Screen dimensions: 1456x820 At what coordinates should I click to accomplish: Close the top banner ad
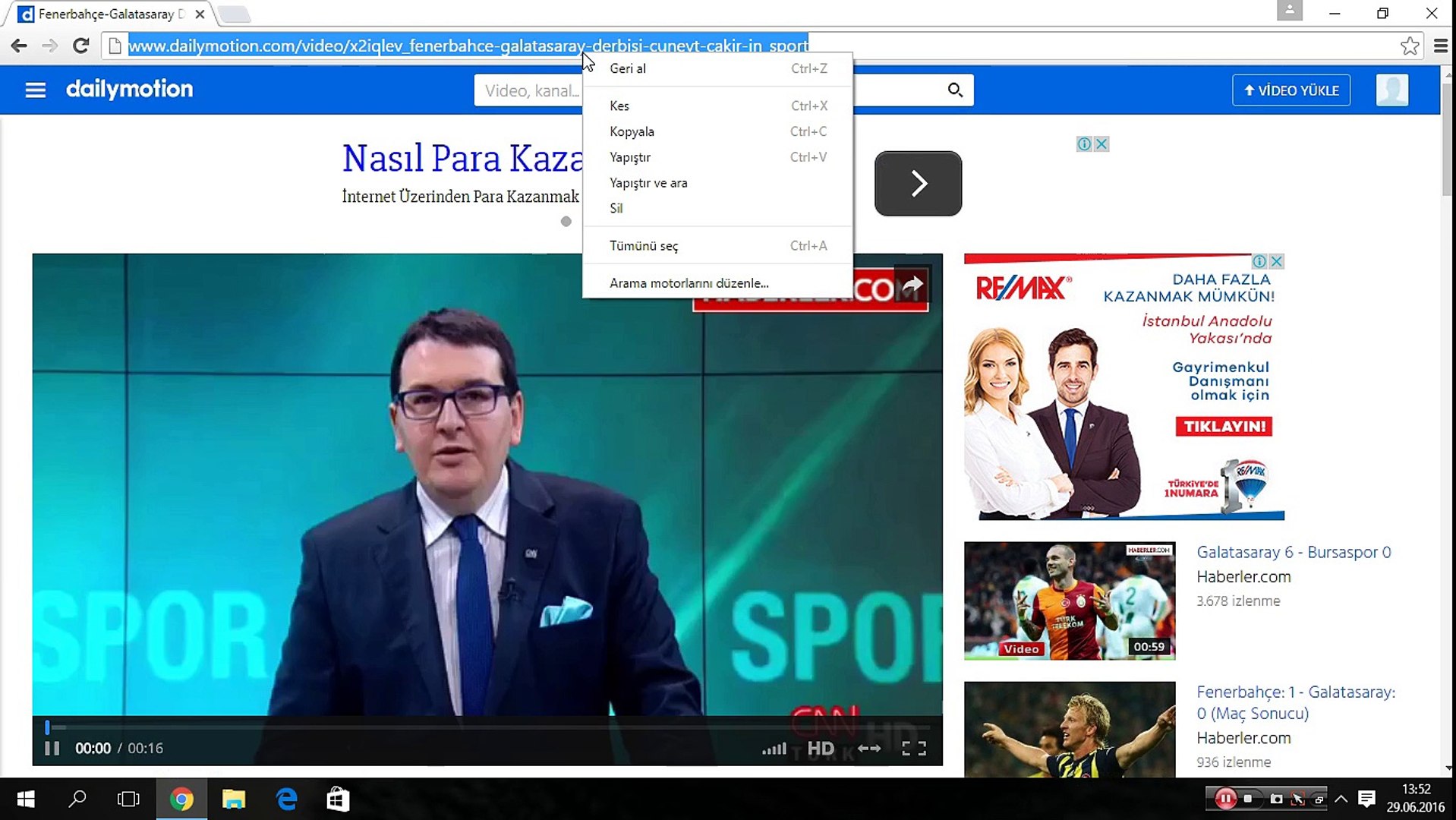point(1101,143)
